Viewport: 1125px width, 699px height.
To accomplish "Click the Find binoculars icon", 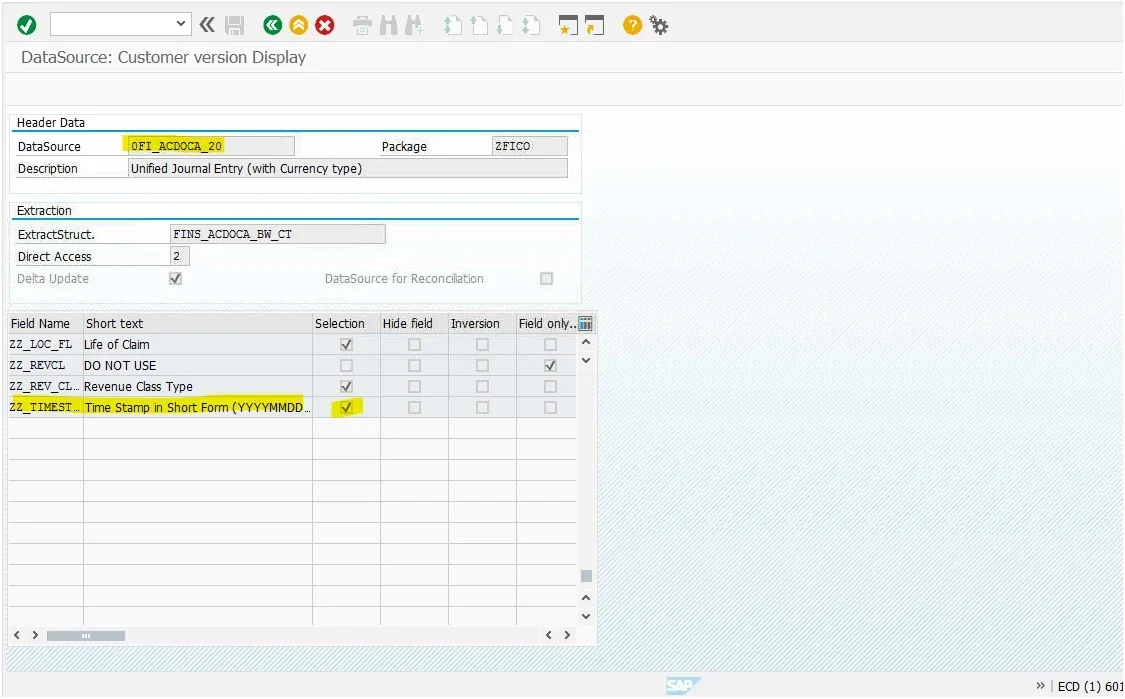I will [x=389, y=26].
